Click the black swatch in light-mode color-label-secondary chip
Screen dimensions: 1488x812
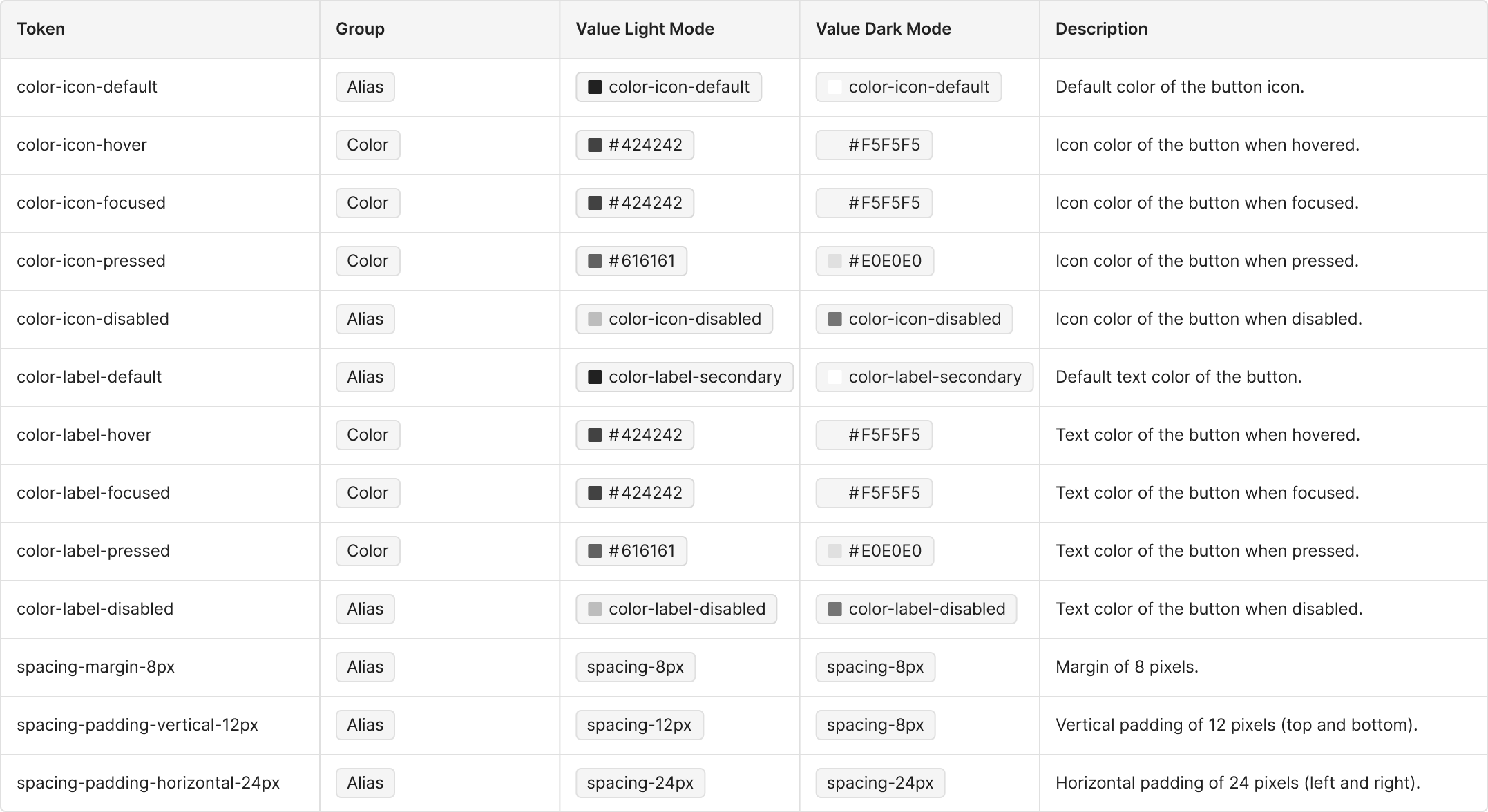(594, 377)
